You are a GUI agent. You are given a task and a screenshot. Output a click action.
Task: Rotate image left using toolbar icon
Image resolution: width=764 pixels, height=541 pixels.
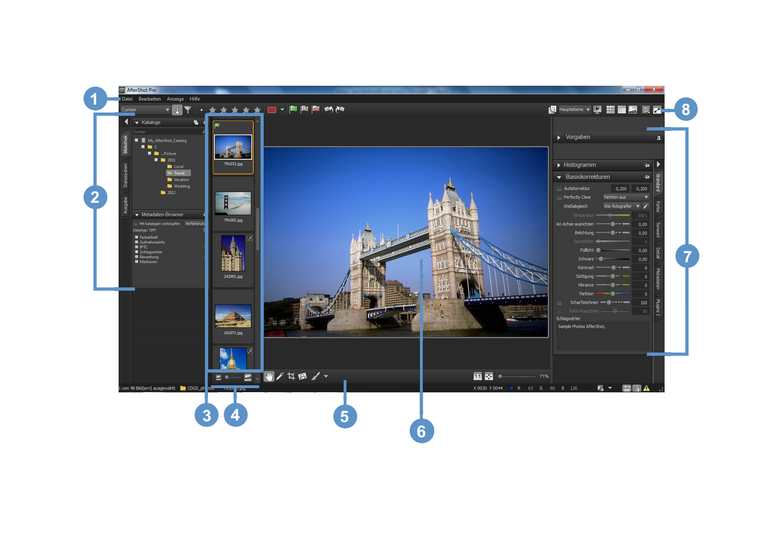(328, 109)
